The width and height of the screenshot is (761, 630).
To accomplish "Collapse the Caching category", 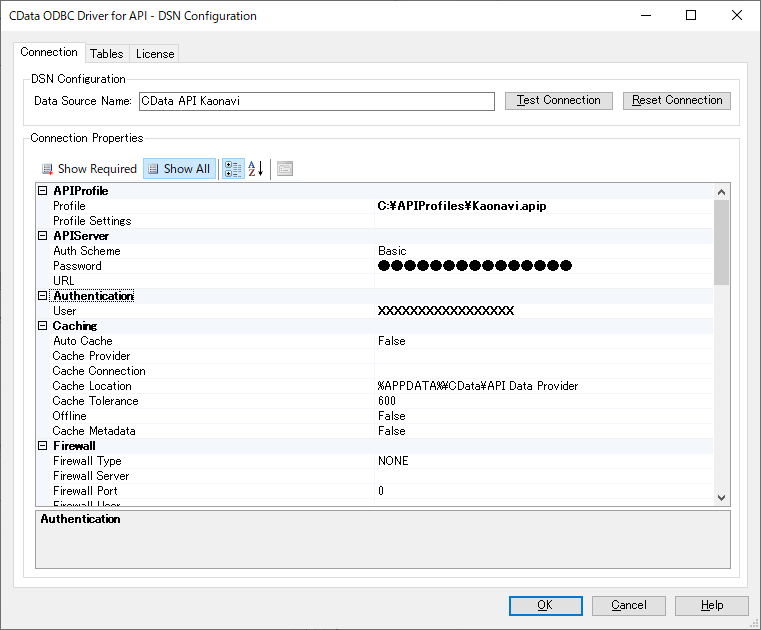I will coord(43,326).
